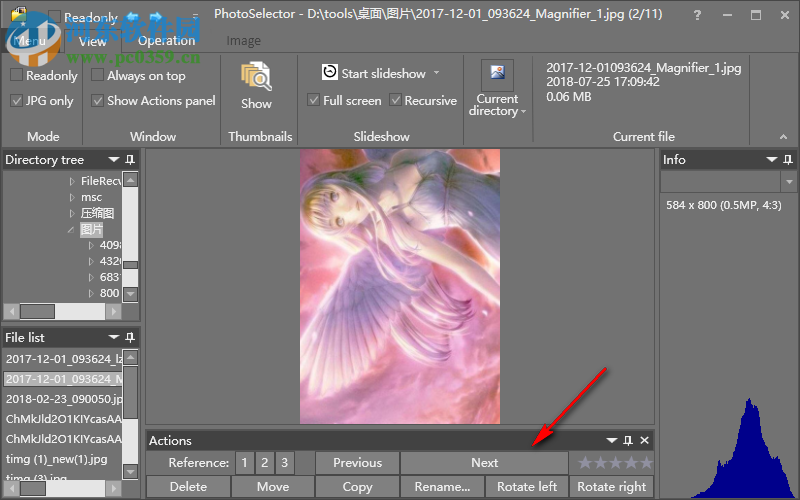The height and width of the screenshot is (500, 800).
Task: Toggle the Full screen checkbox
Action: 313,100
